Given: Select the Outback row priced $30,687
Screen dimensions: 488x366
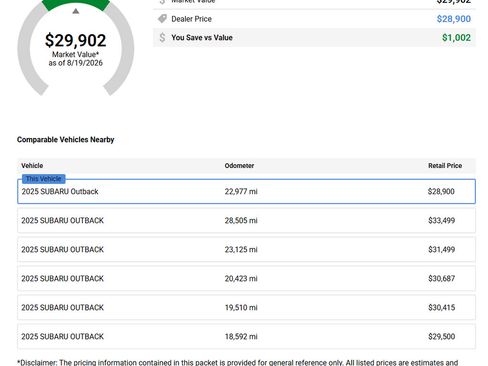Looking at the screenshot, I should pos(246,279).
